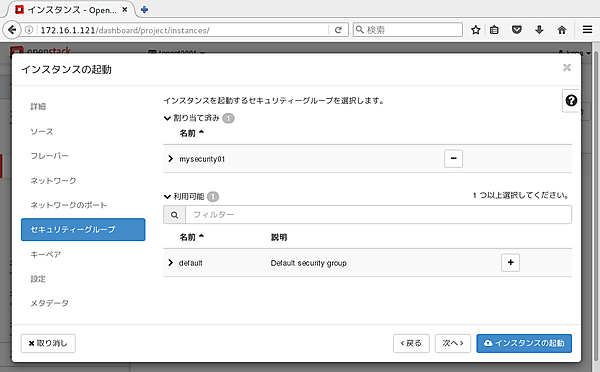Open the Pocket icon in browser toolbar
The height and width of the screenshot is (372, 600).
click(517, 30)
